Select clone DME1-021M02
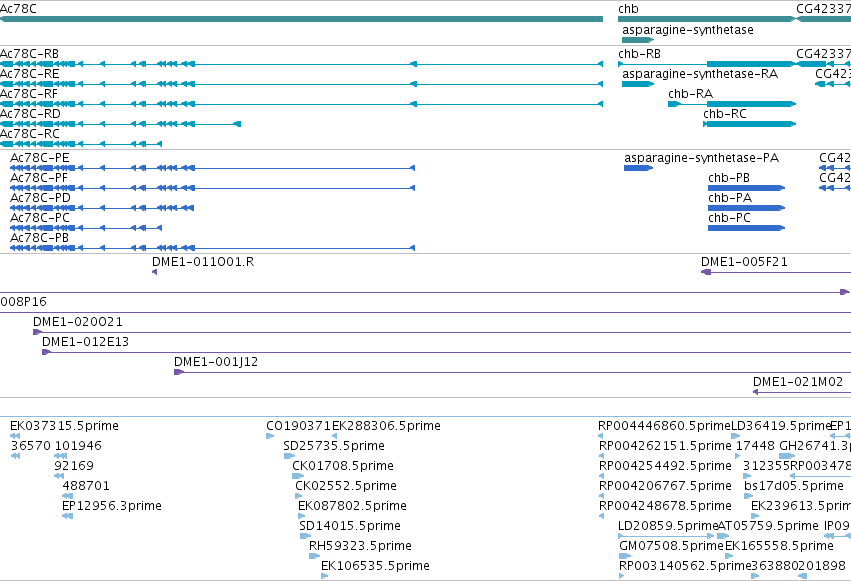 [x=802, y=392]
